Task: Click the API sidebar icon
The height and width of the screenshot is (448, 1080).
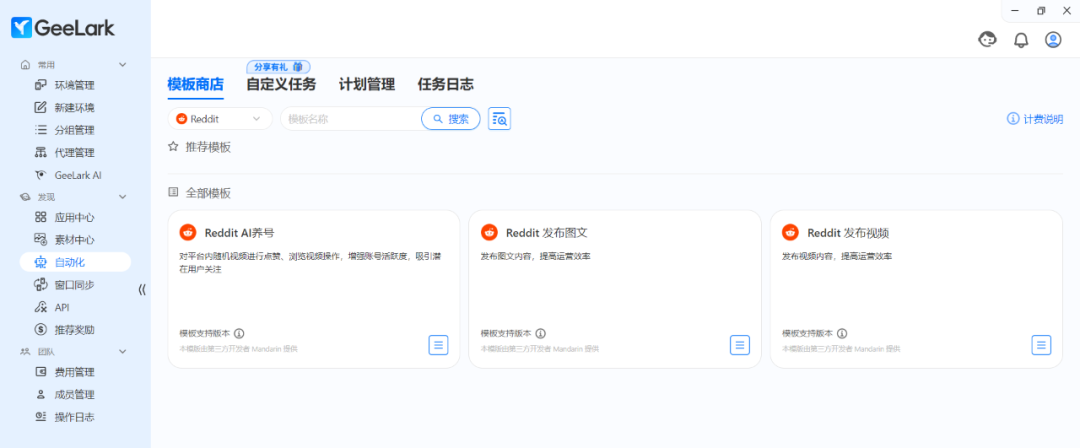Action: (41, 307)
